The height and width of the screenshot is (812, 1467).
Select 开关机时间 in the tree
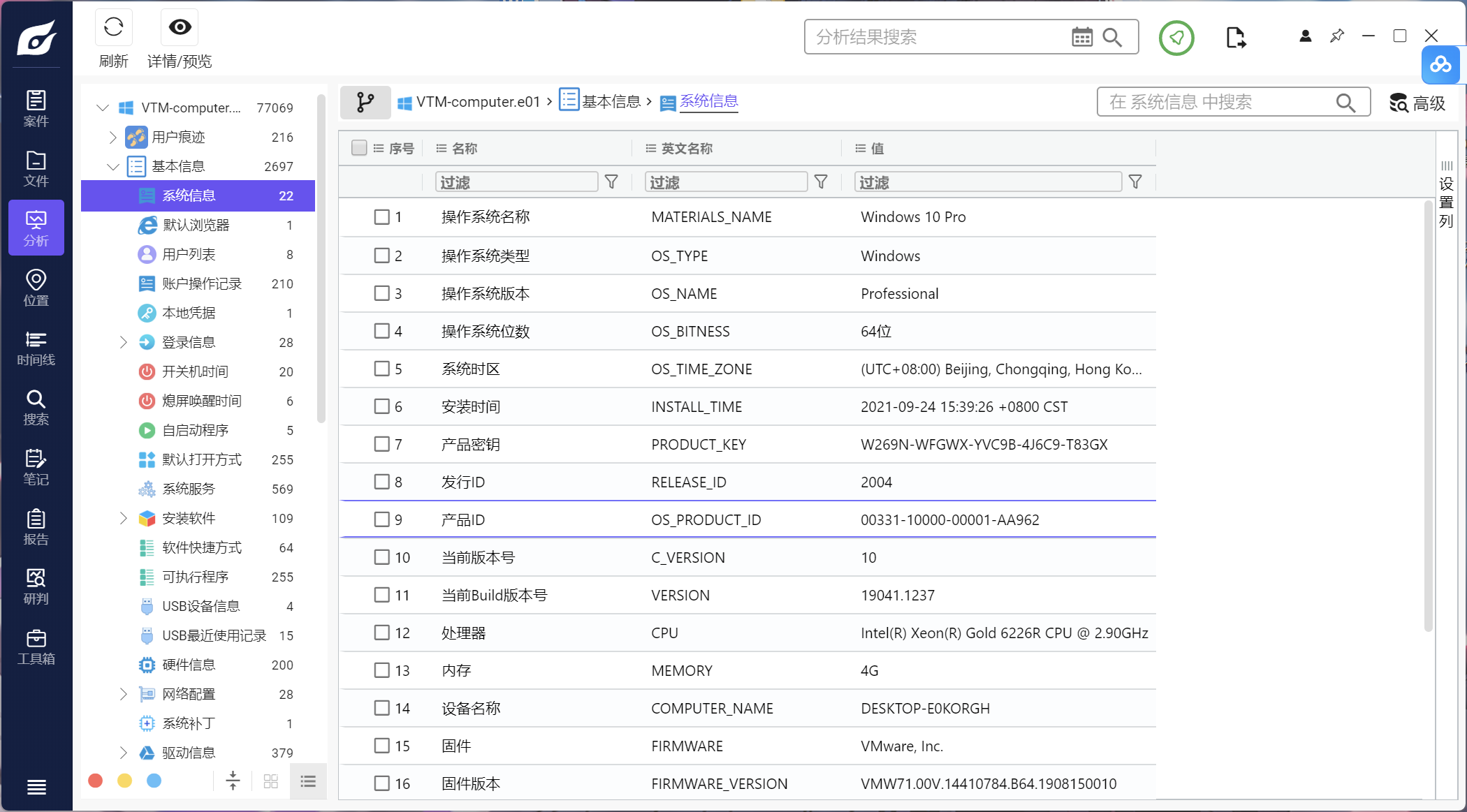tap(198, 371)
